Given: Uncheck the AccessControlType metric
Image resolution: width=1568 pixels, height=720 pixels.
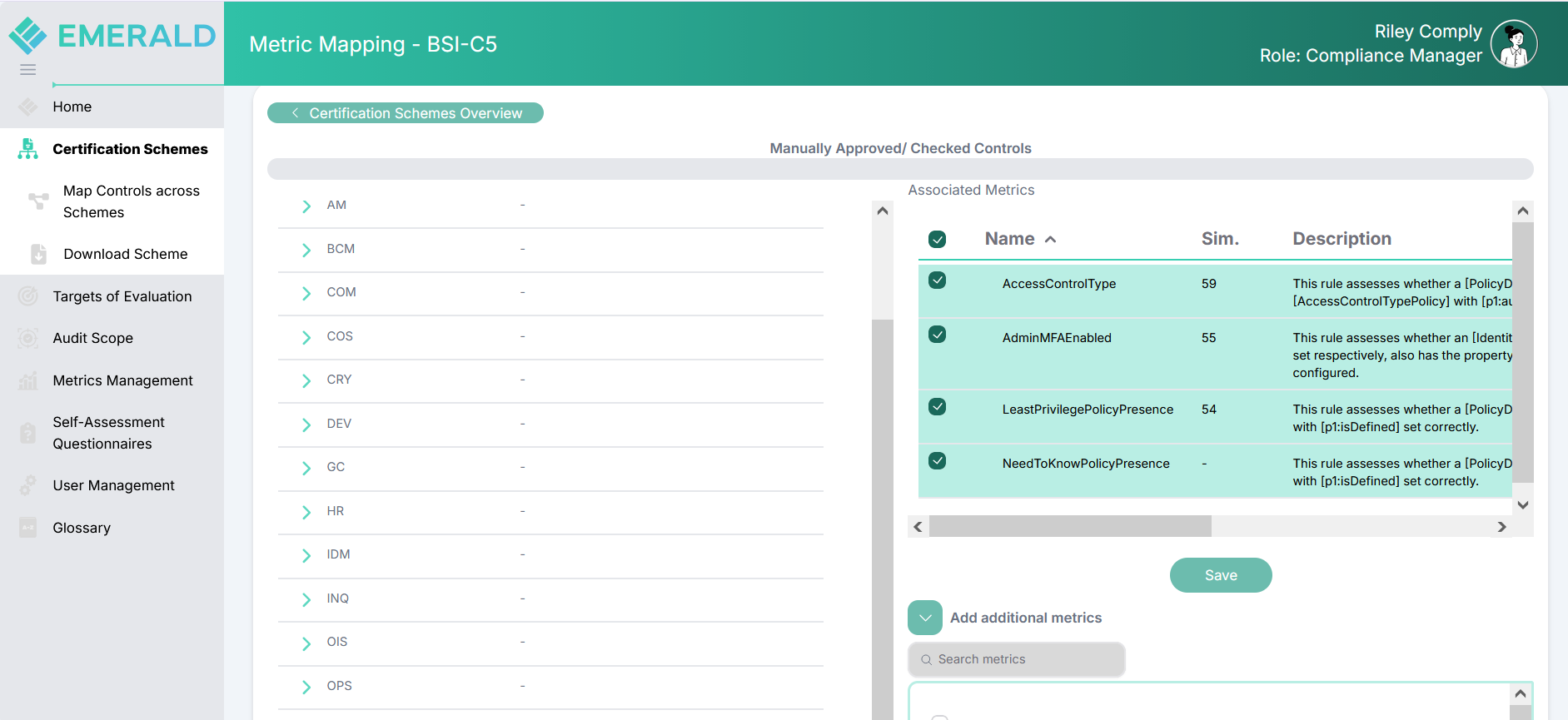Looking at the screenshot, I should (938, 281).
